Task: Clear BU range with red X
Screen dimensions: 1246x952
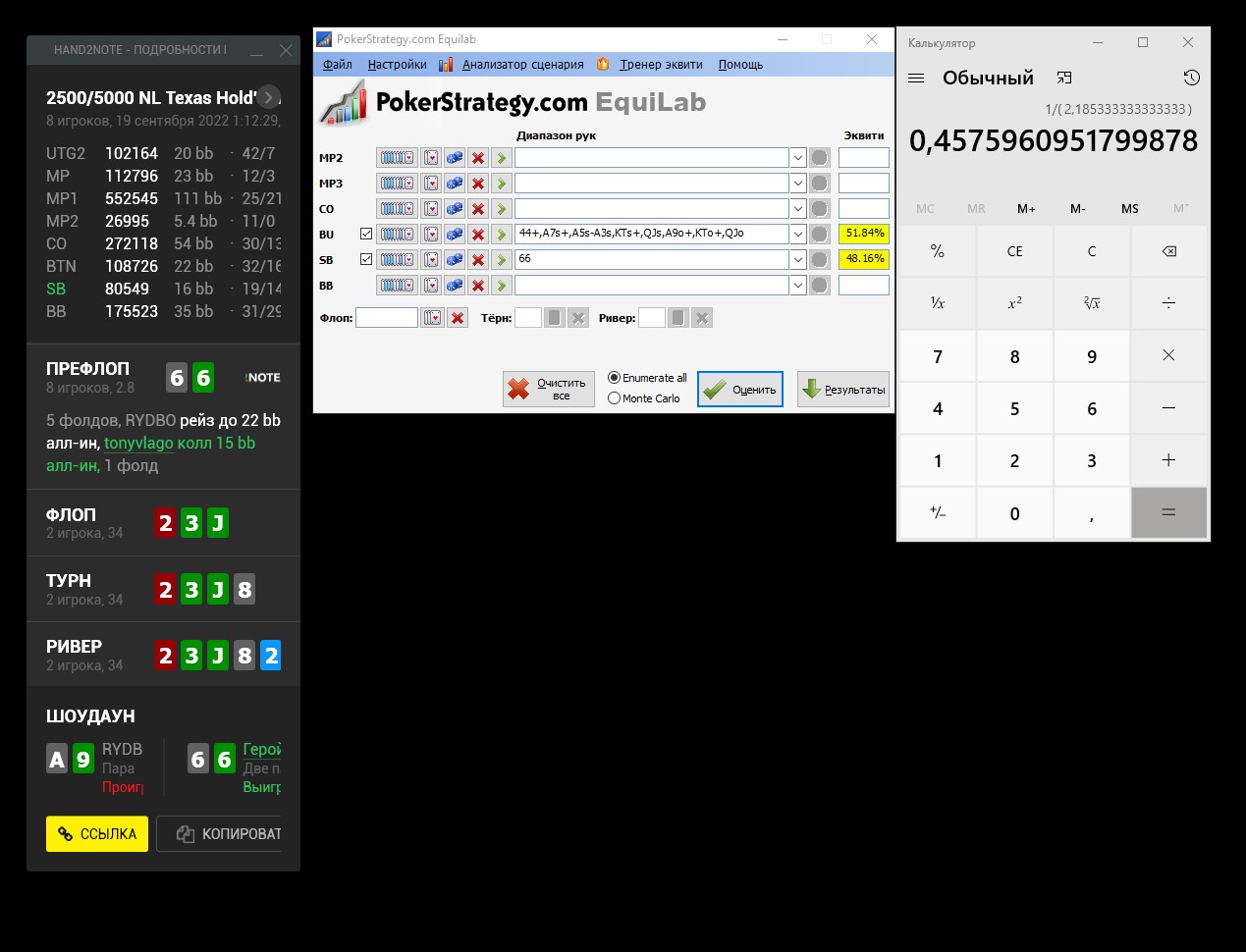Action: click(478, 235)
